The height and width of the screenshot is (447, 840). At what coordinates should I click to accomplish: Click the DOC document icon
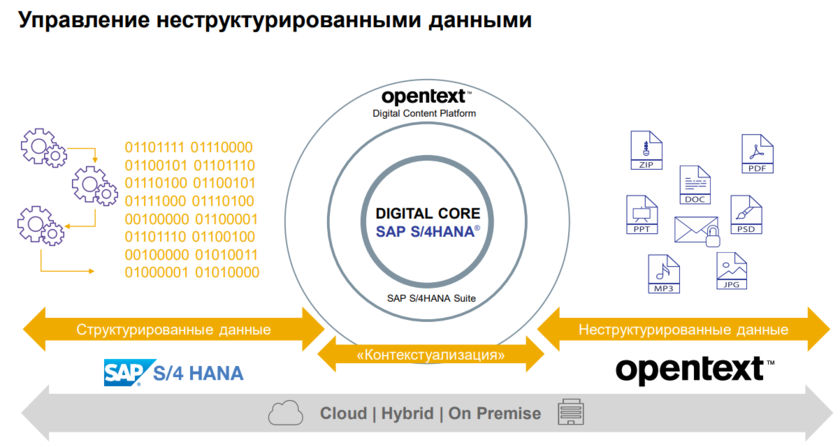point(696,186)
